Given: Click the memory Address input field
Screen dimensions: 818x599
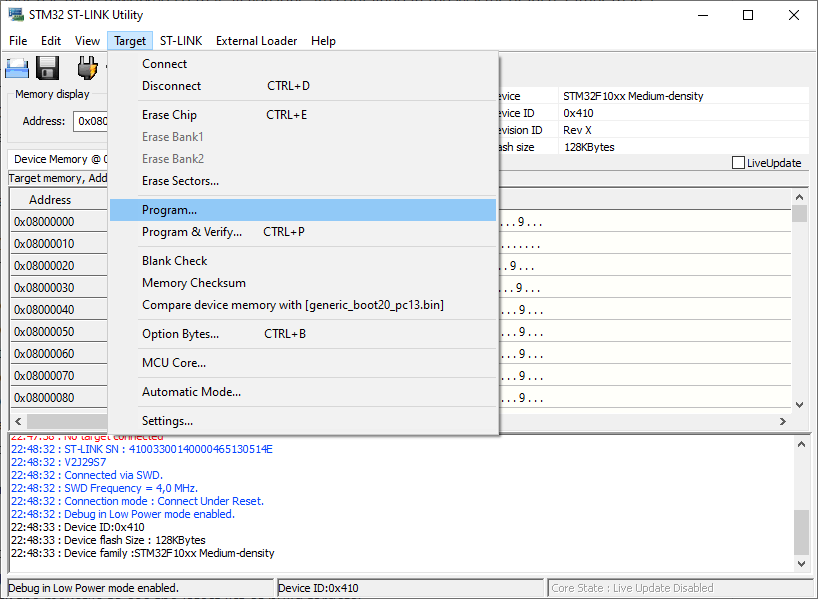Looking at the screenshot, I should (91, 121).
